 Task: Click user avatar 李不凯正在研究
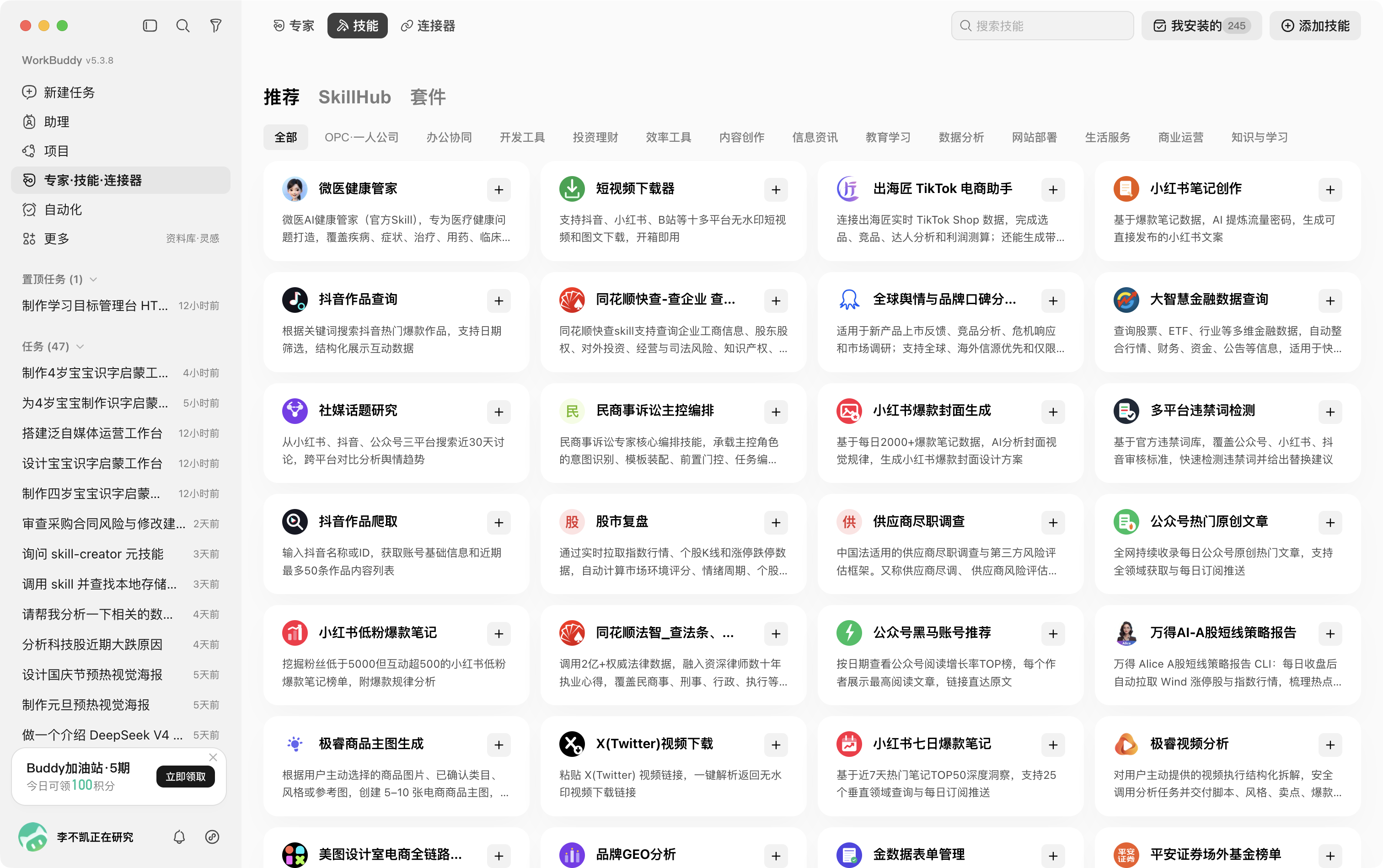pos(33,837)
